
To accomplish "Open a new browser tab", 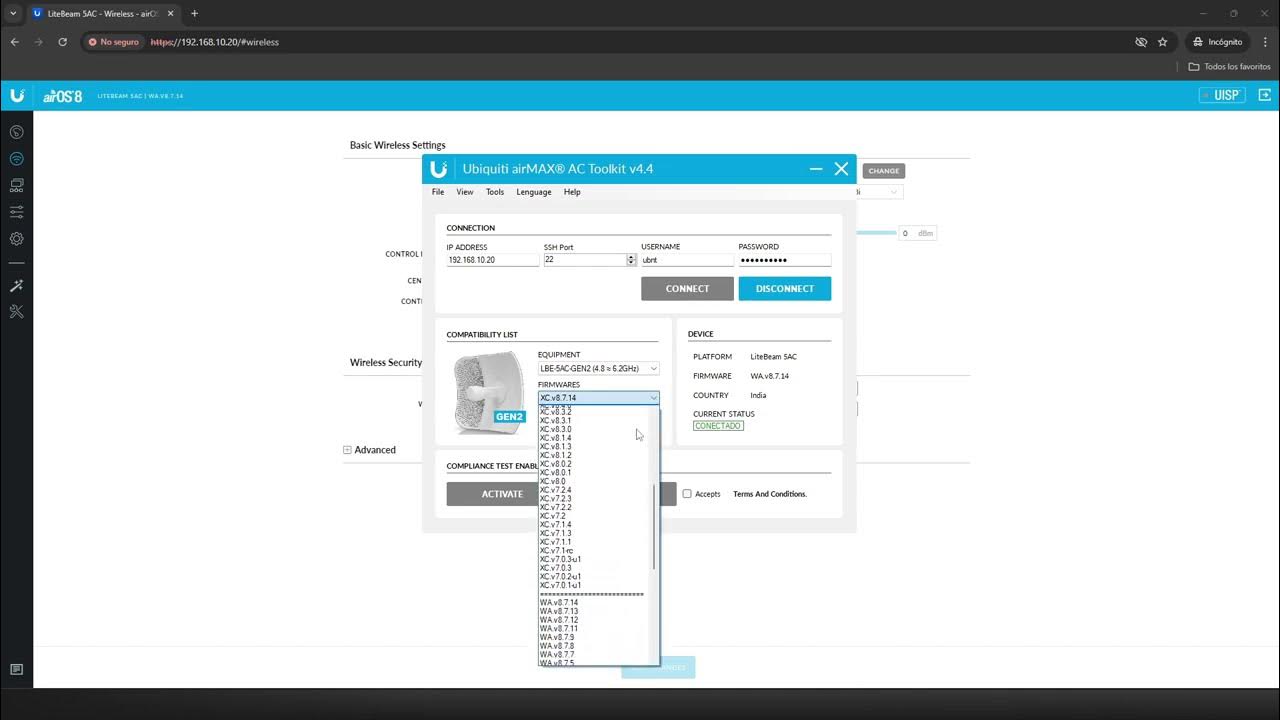I will click(194, 14).
